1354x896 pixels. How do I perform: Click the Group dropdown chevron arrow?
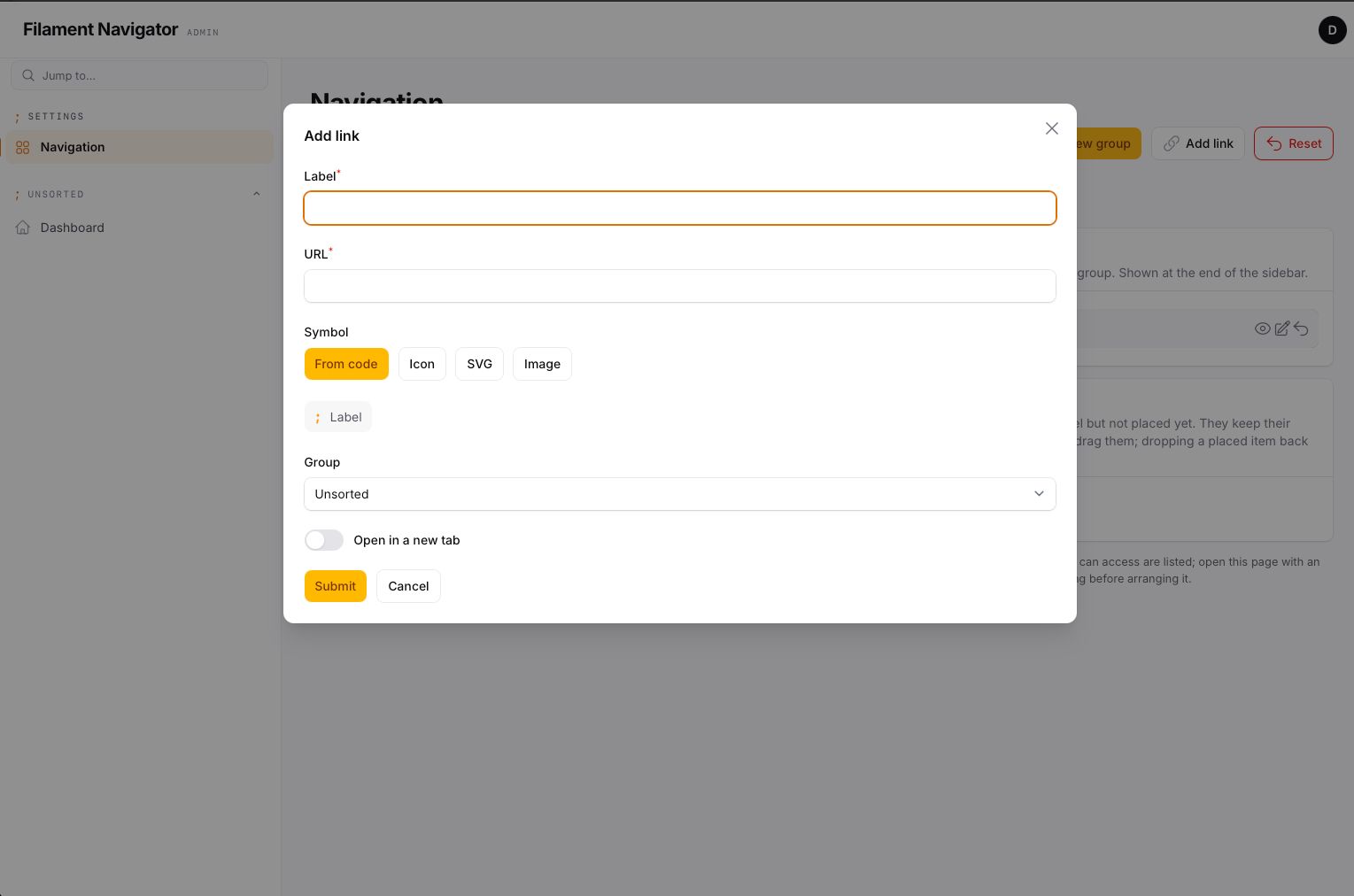point(1039,494)
